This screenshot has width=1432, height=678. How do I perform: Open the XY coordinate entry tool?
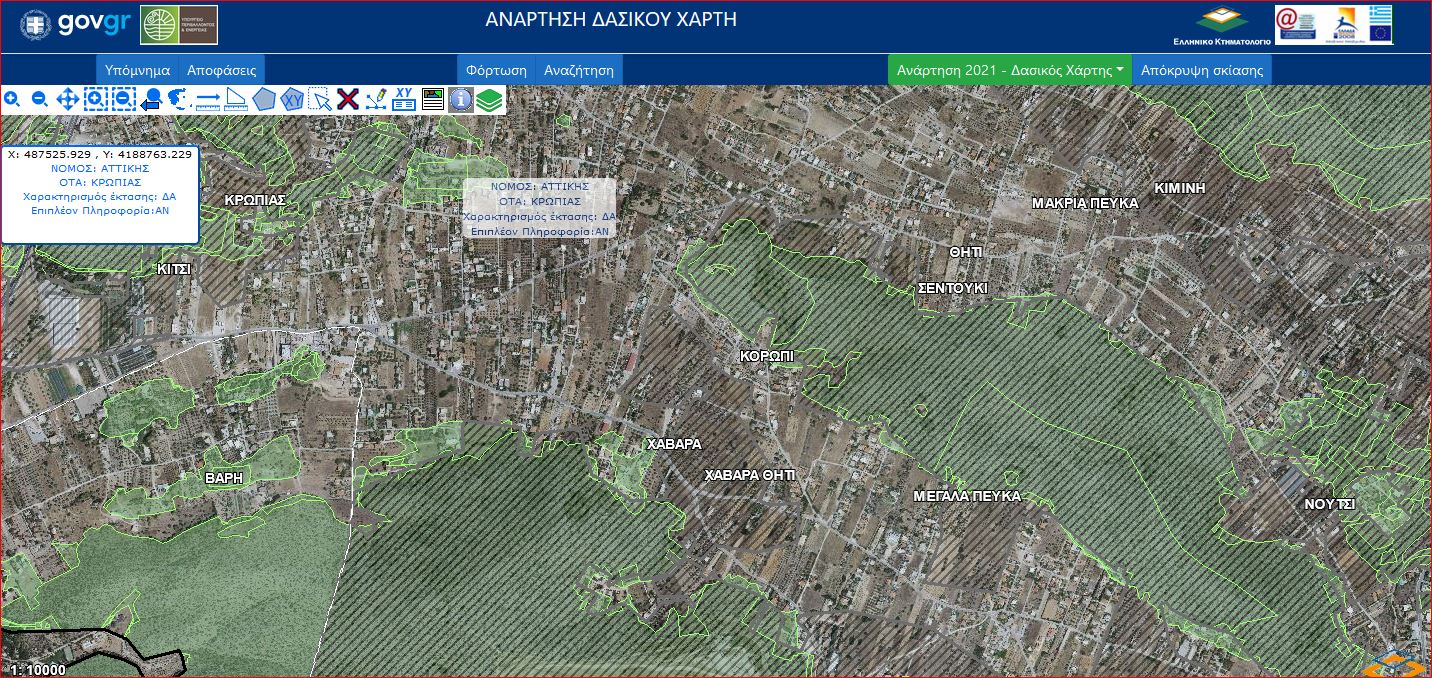click(x=404, y=99)
